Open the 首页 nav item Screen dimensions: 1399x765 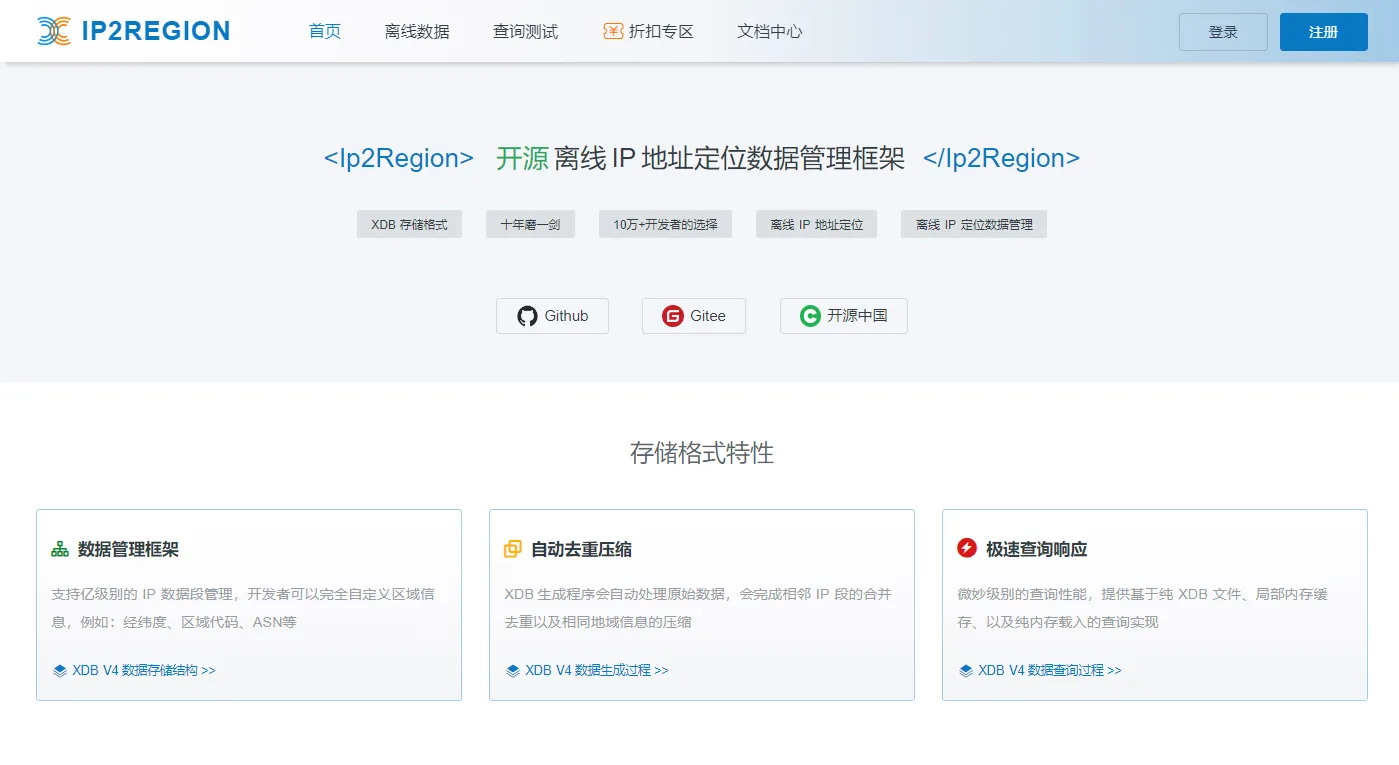coord(325,31)
